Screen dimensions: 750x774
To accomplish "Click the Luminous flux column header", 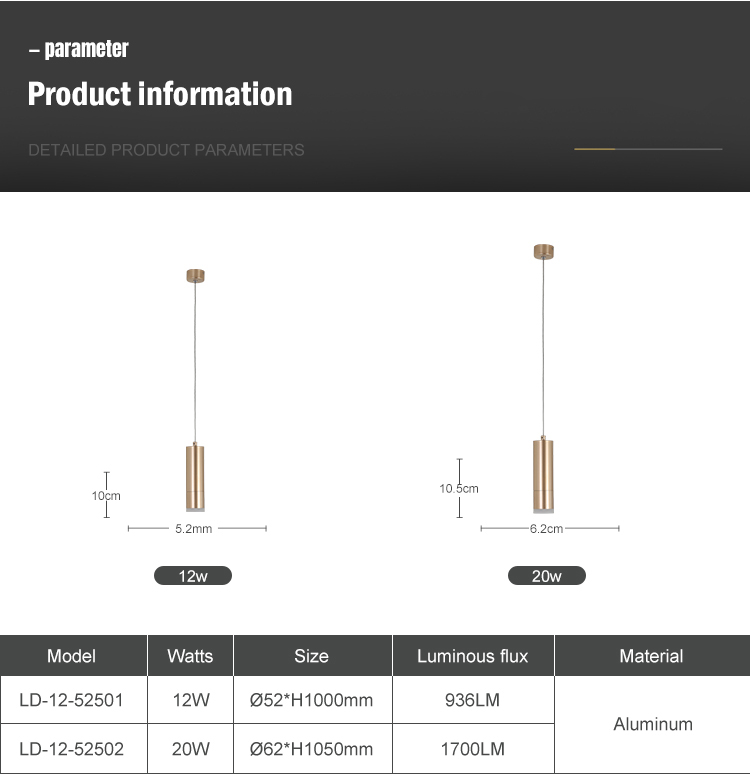I will (x=472, y=656).
